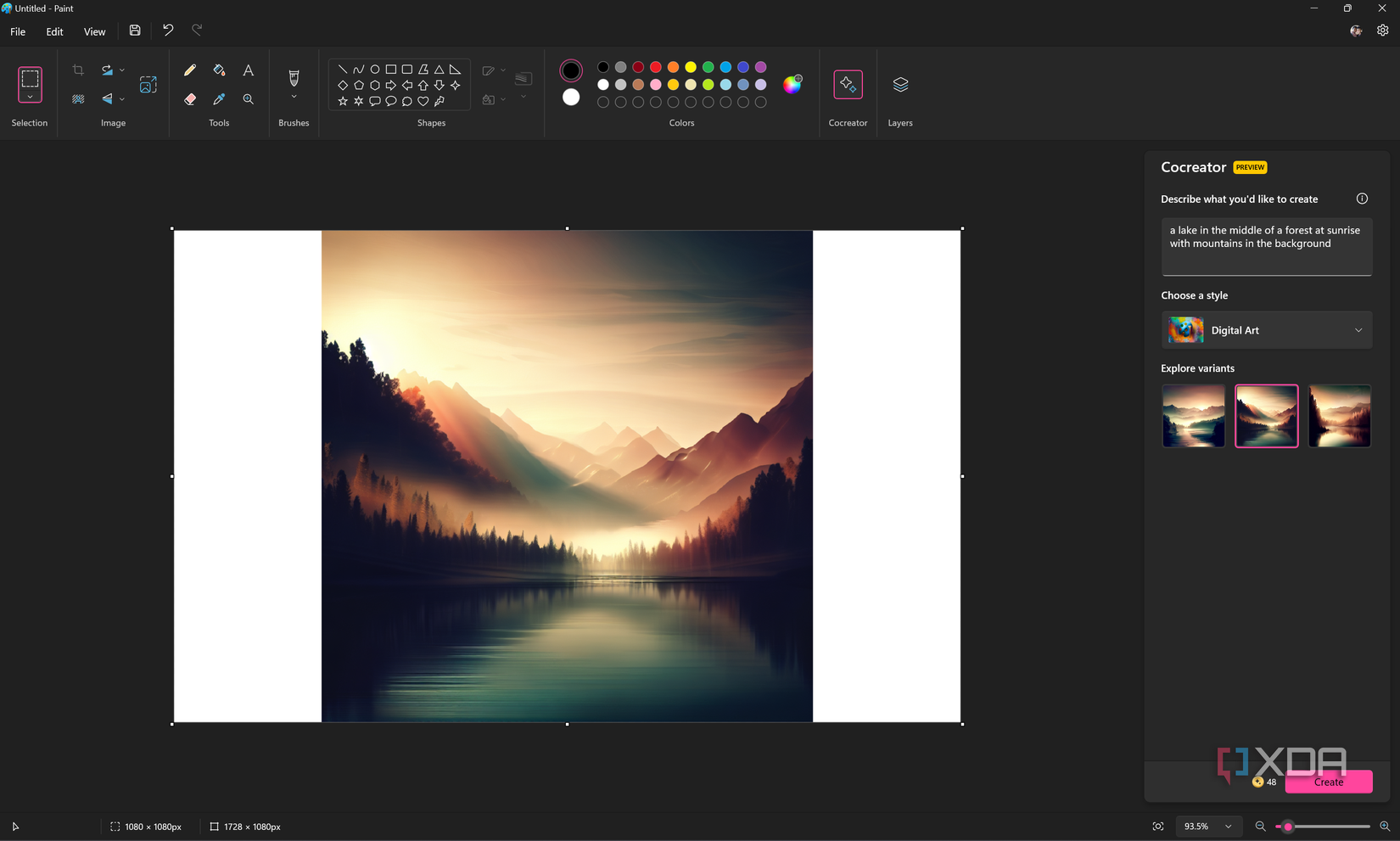Choose the Line shape

tap(343, 70)
